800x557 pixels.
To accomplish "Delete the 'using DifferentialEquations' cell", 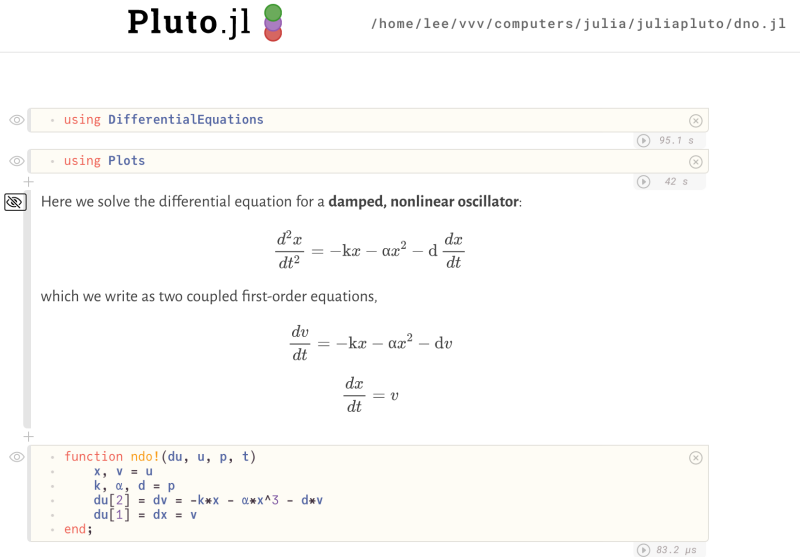I will click(x=696, y=121).
